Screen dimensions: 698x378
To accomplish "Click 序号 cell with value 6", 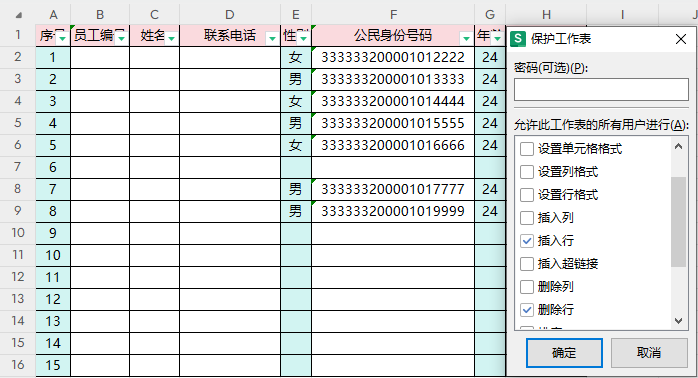I will (x=53, y=167).
